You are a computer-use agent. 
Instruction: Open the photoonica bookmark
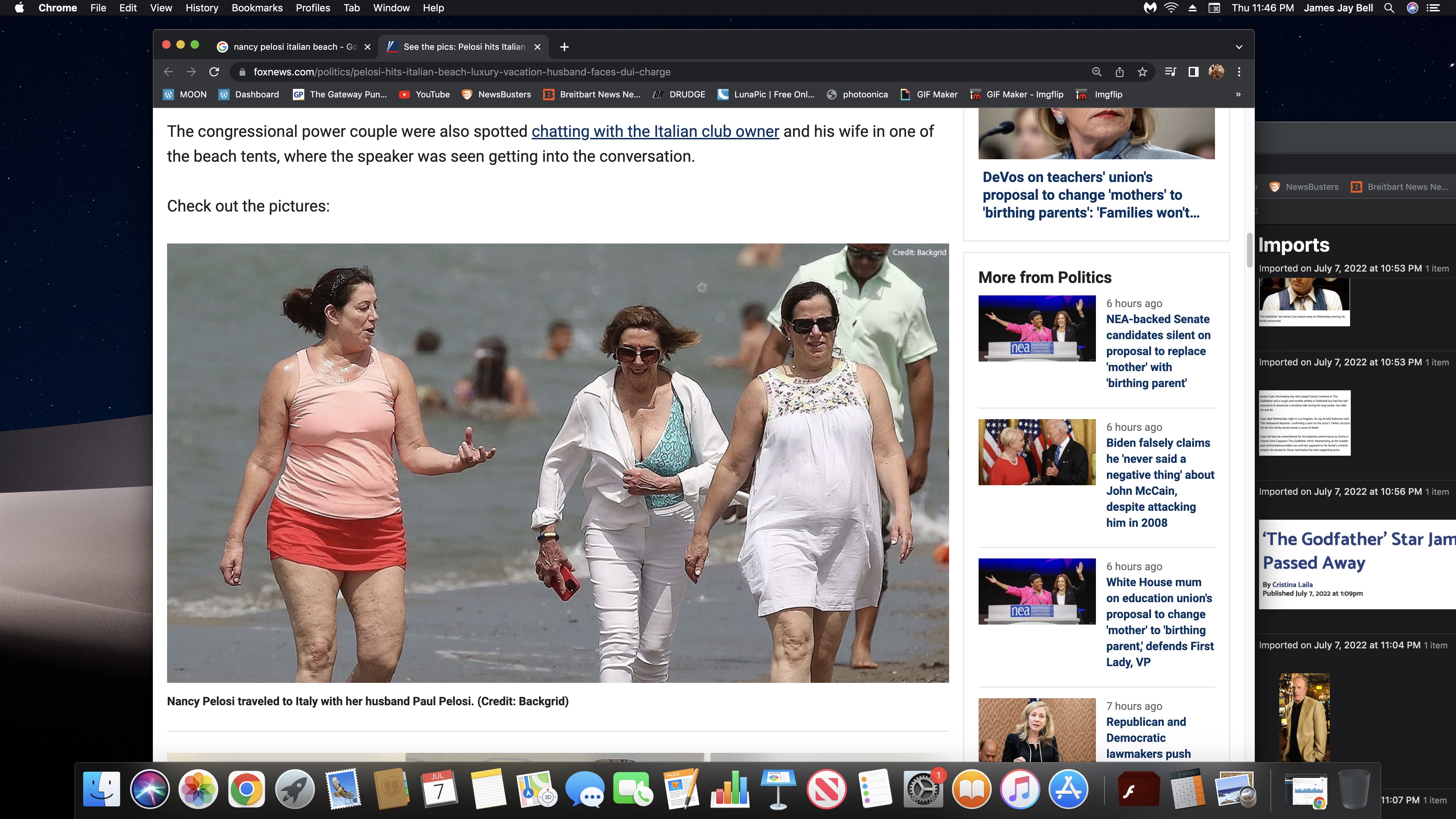[x=857, y=95]
